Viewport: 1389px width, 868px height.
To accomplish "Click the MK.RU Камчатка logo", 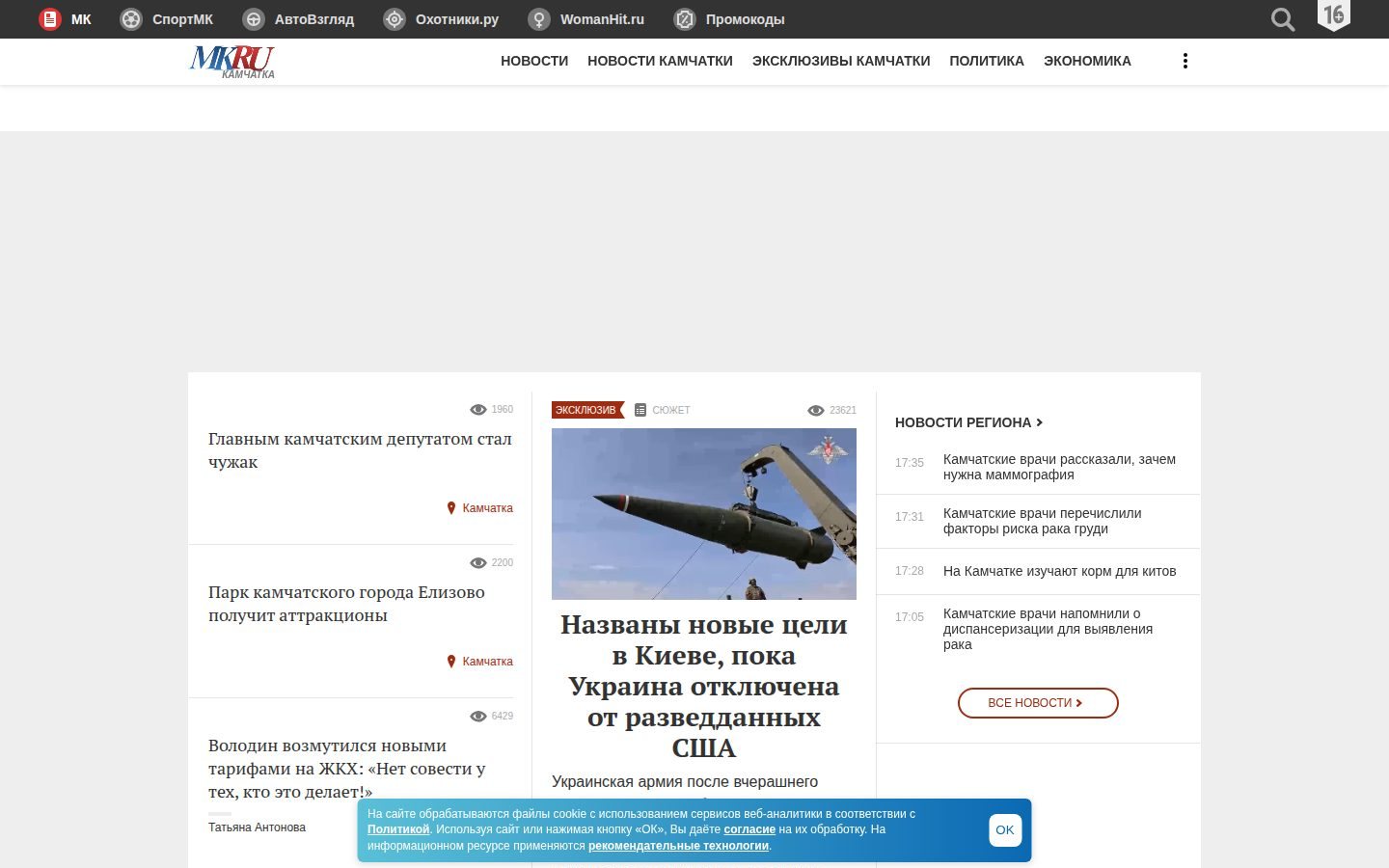I will 232,62.
